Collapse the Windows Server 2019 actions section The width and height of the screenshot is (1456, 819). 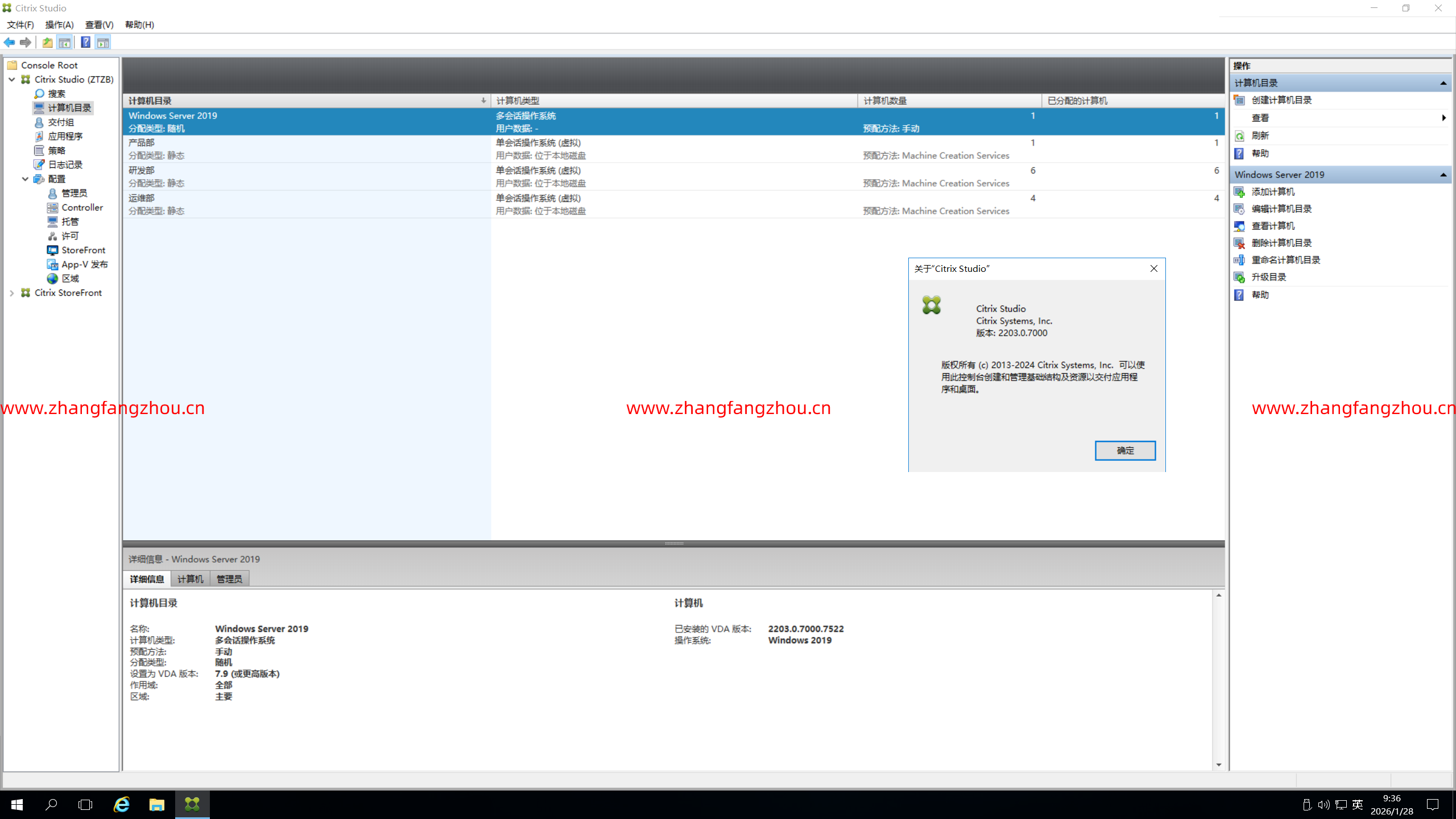[1443, 175]
